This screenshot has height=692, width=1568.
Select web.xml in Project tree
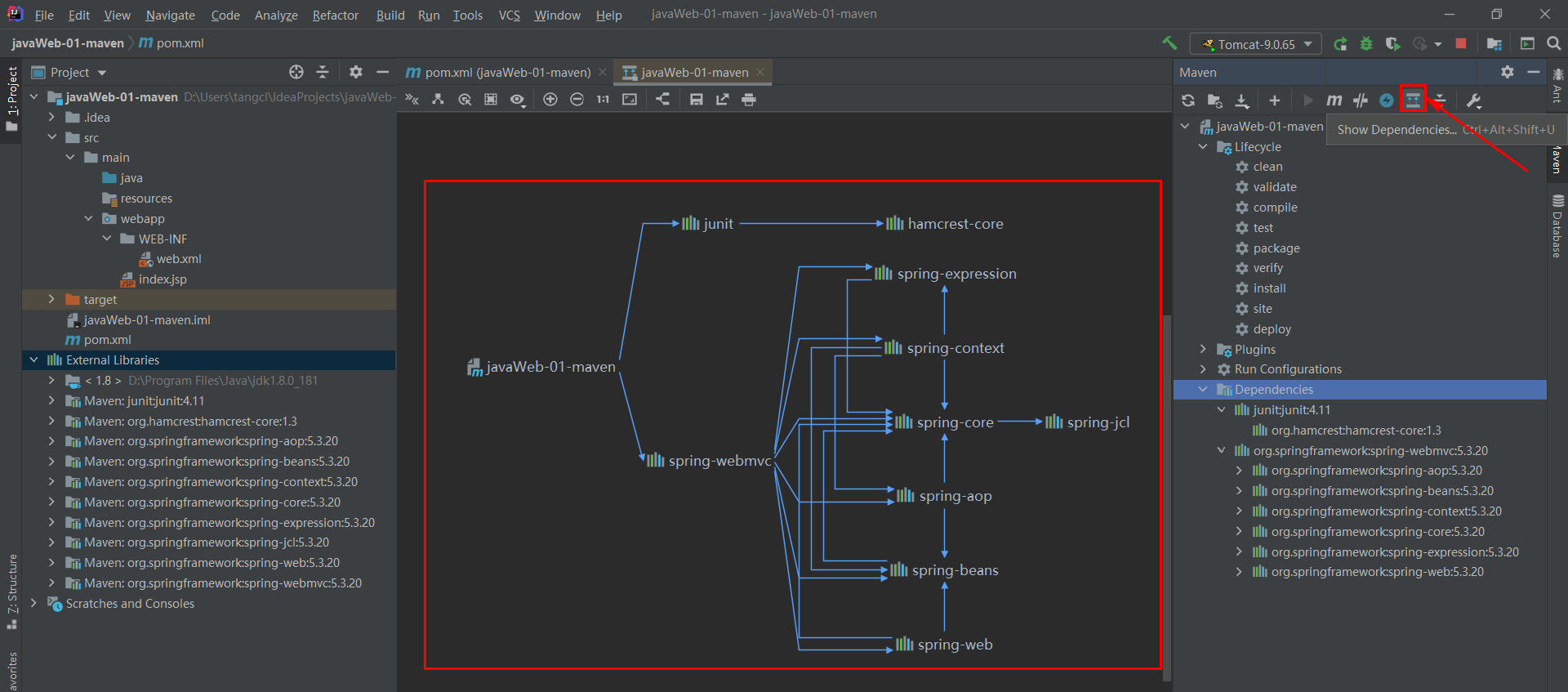170,258
